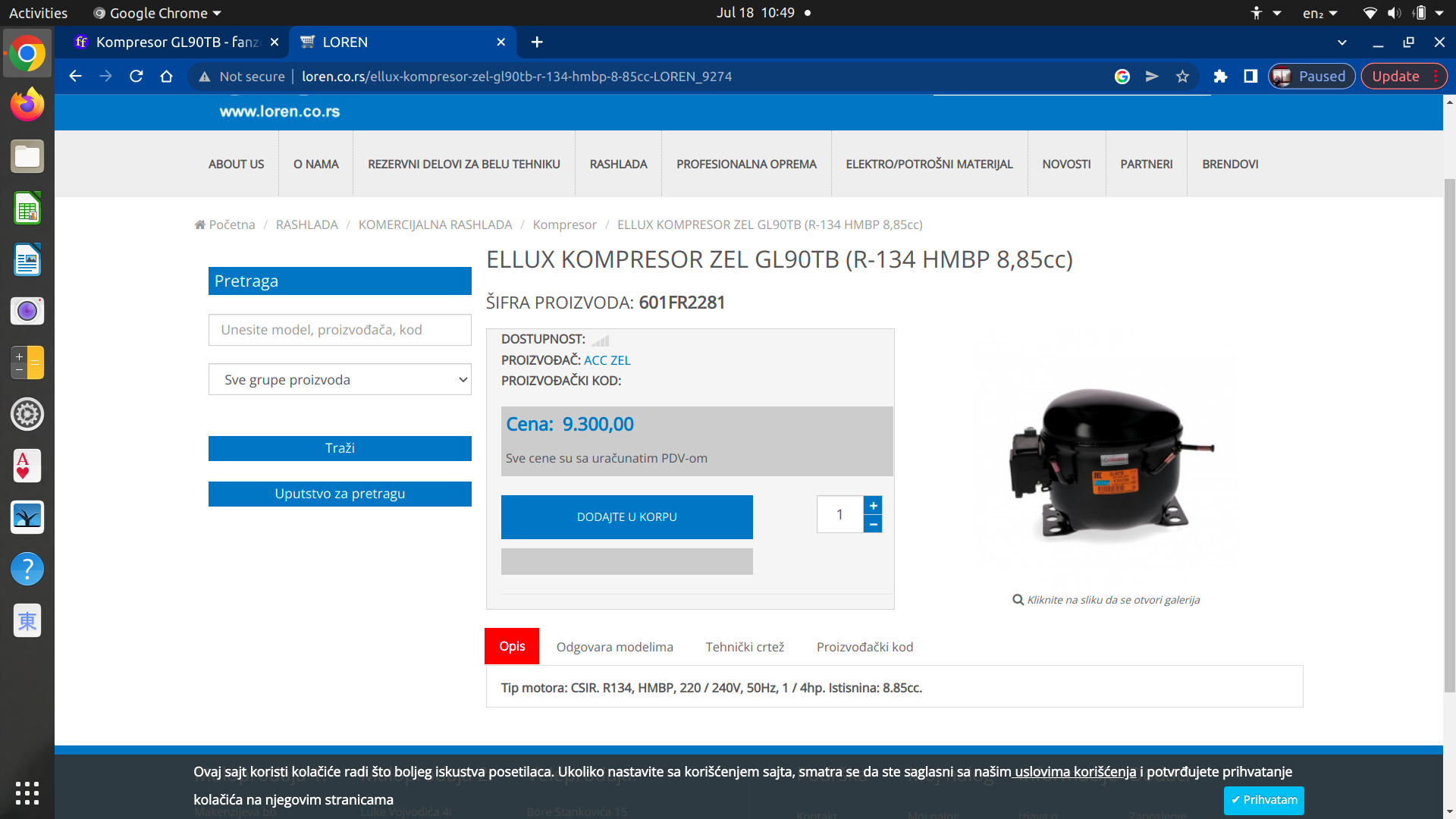Click the share page arrow icon
Image resolution: width=1456 pixels, height=819 pixels.
point(1152,76)
